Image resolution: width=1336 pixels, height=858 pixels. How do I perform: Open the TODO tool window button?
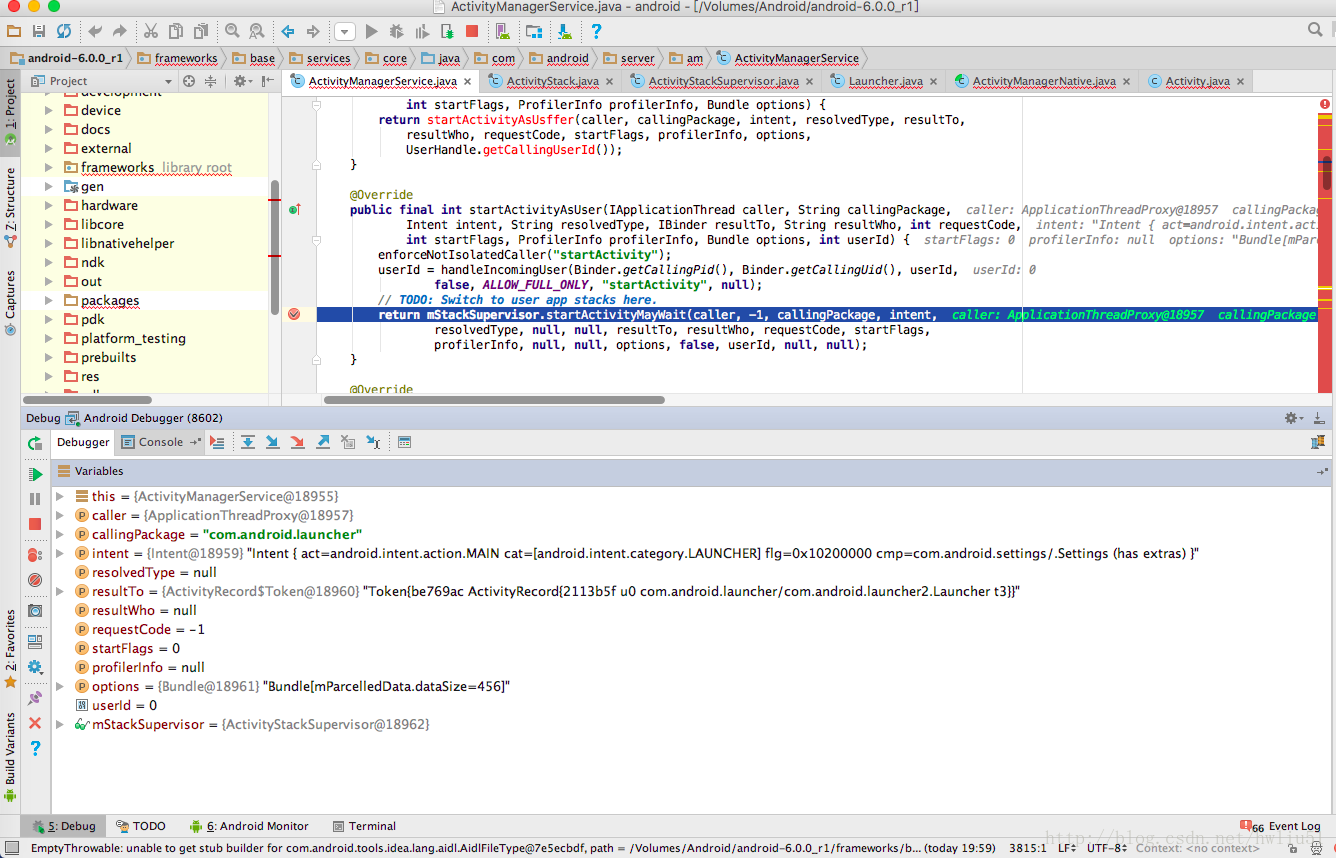[141, 826]
